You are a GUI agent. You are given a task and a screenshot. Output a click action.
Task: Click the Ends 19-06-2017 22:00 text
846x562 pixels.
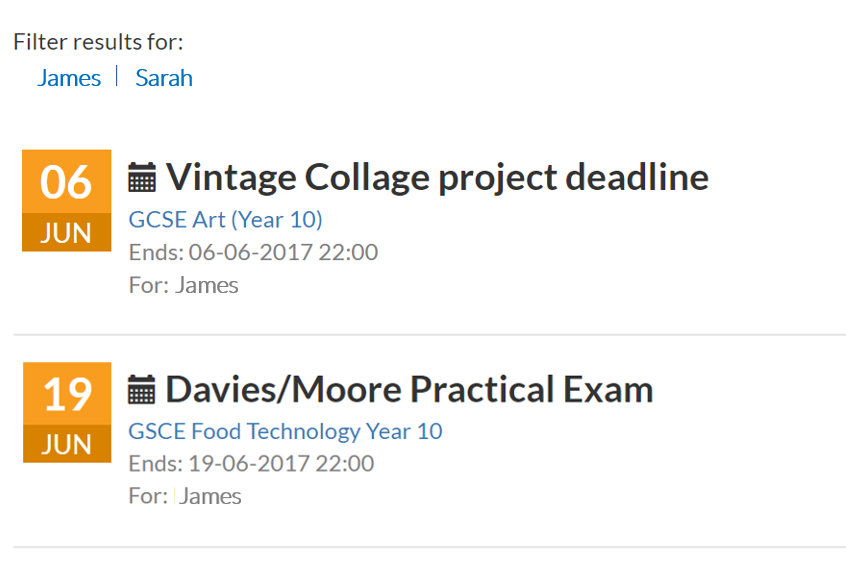[x=252, y=464]
